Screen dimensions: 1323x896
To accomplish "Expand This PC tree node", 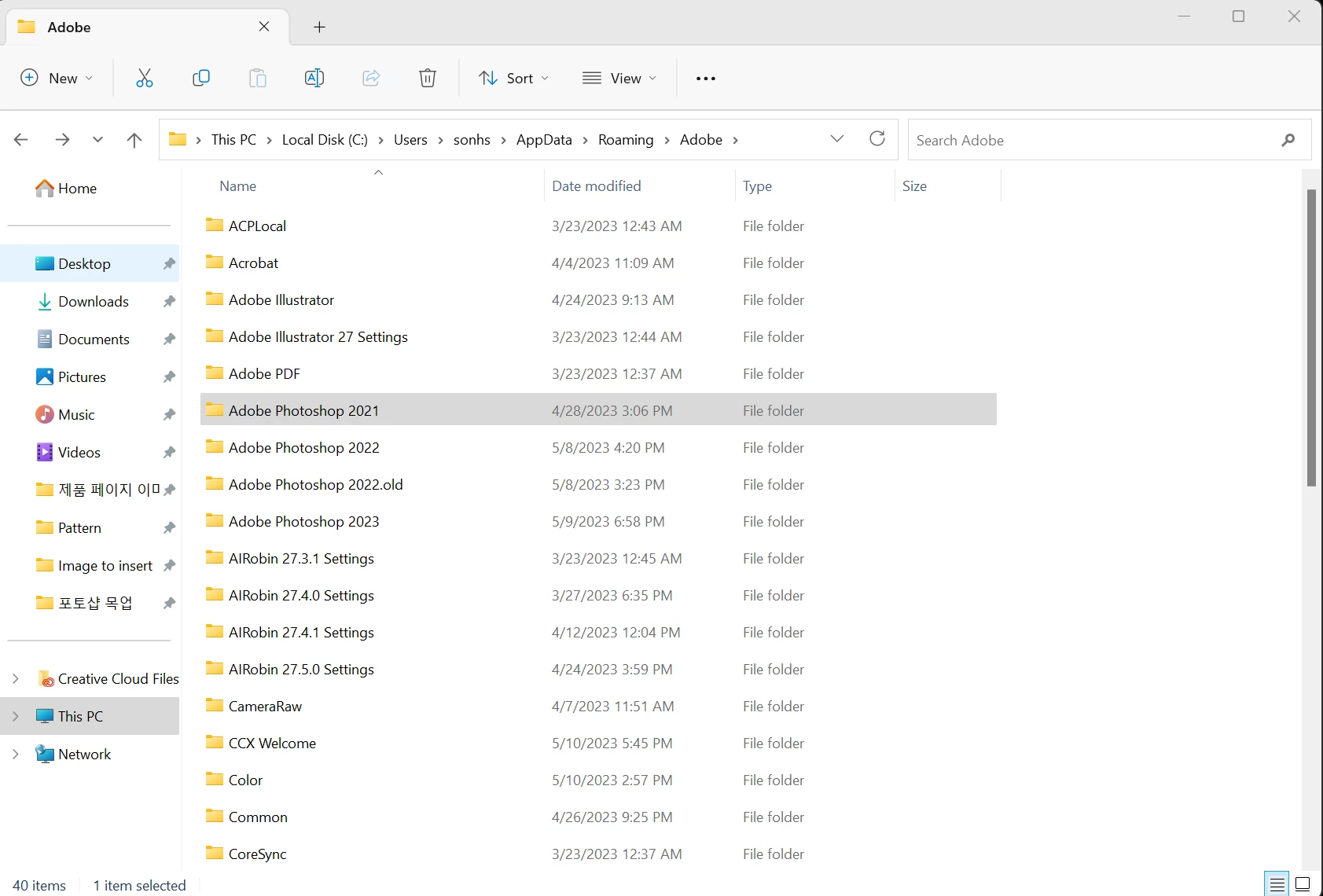I will pyautogui.click(x=16, y=717).
